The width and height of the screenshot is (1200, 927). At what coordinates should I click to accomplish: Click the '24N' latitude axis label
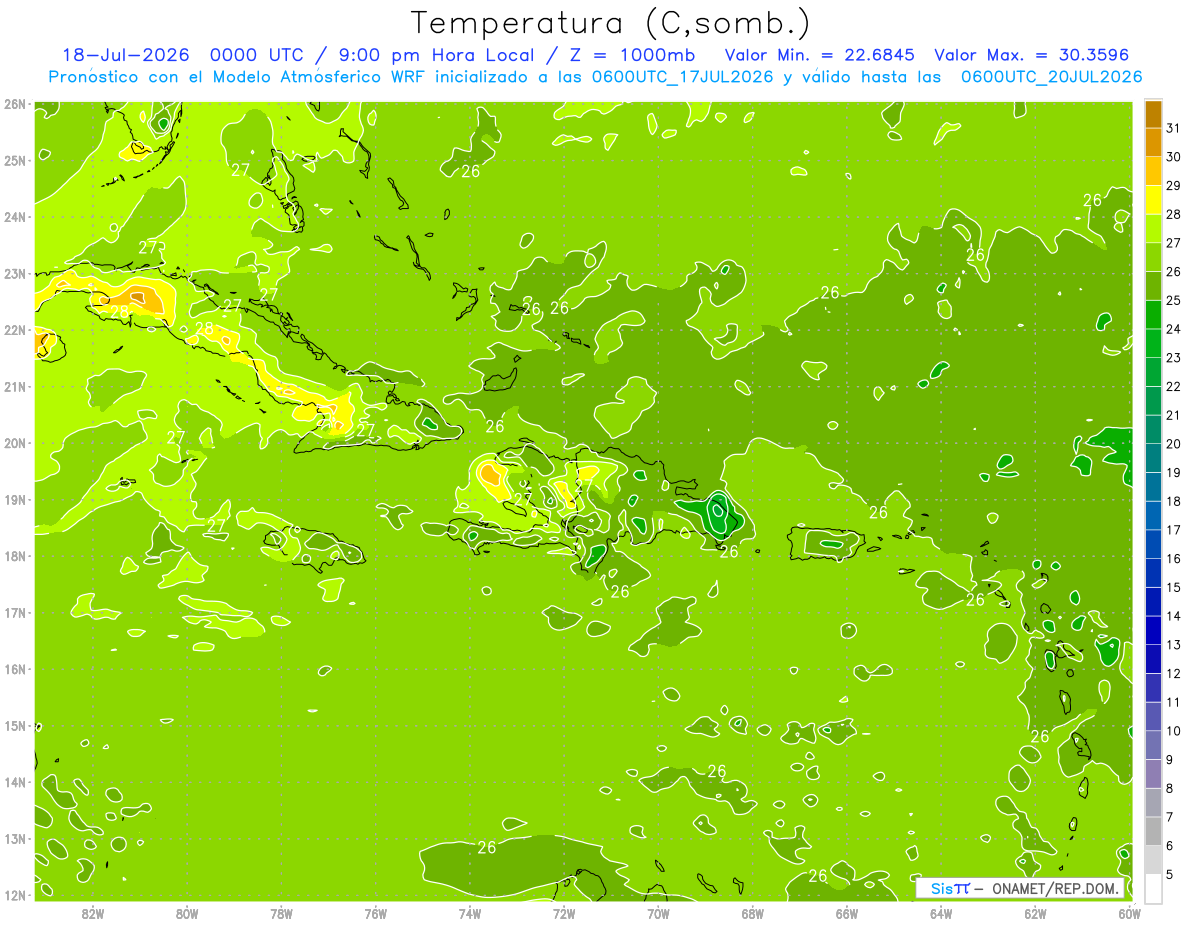pos(14,217)
